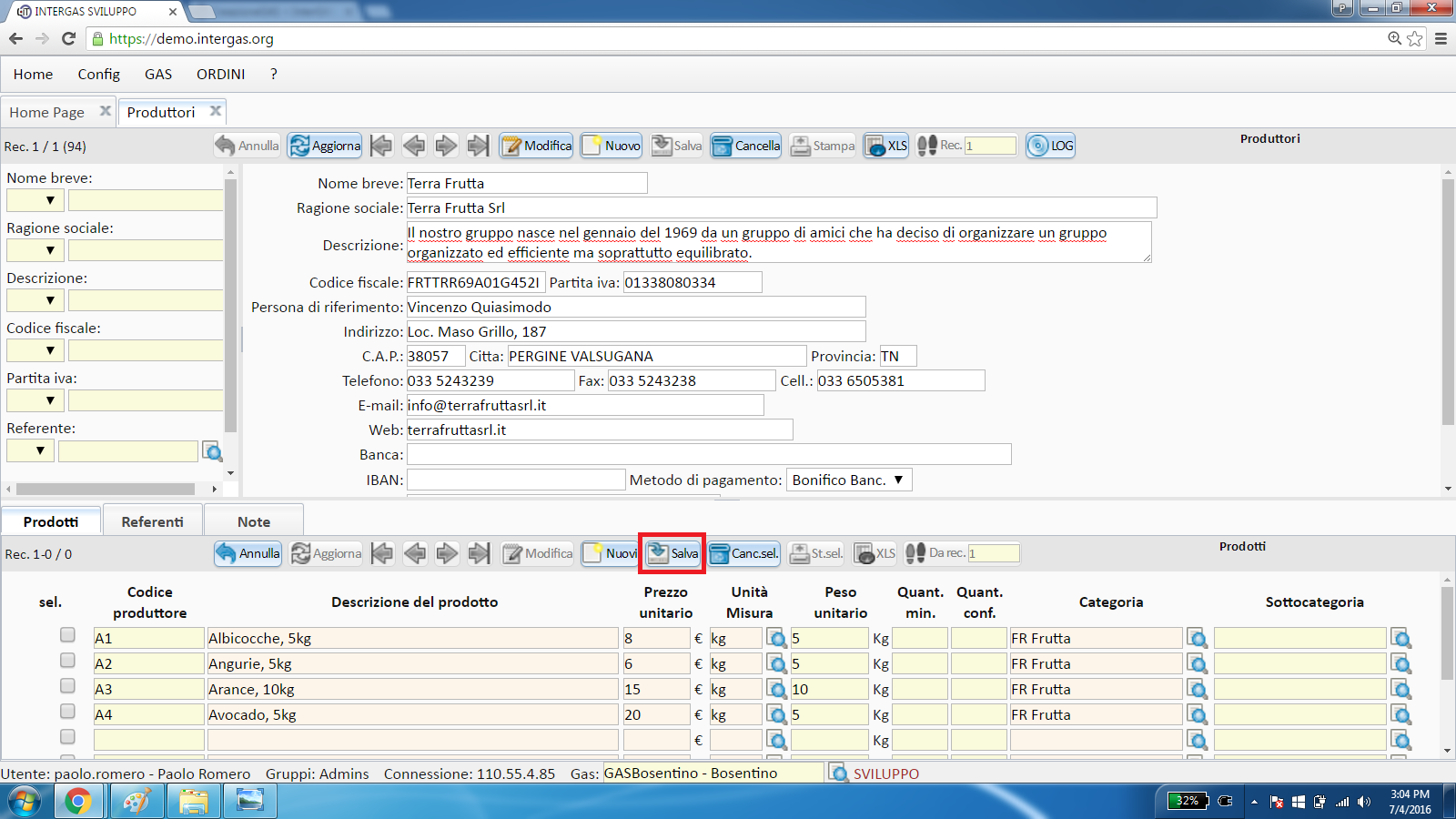Image resolution: width=1456 pixels, height=819 pixels.
Task: Click Nuovo in the Prodotti toolbar
Action: click(x=610, y=553)
